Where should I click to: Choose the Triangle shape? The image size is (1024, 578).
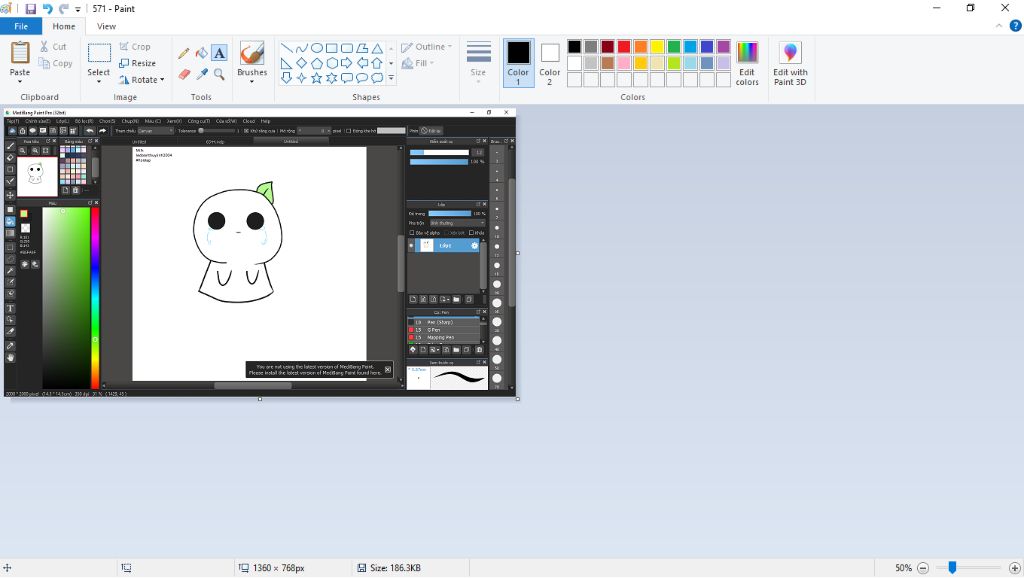[x=377, y=48]
